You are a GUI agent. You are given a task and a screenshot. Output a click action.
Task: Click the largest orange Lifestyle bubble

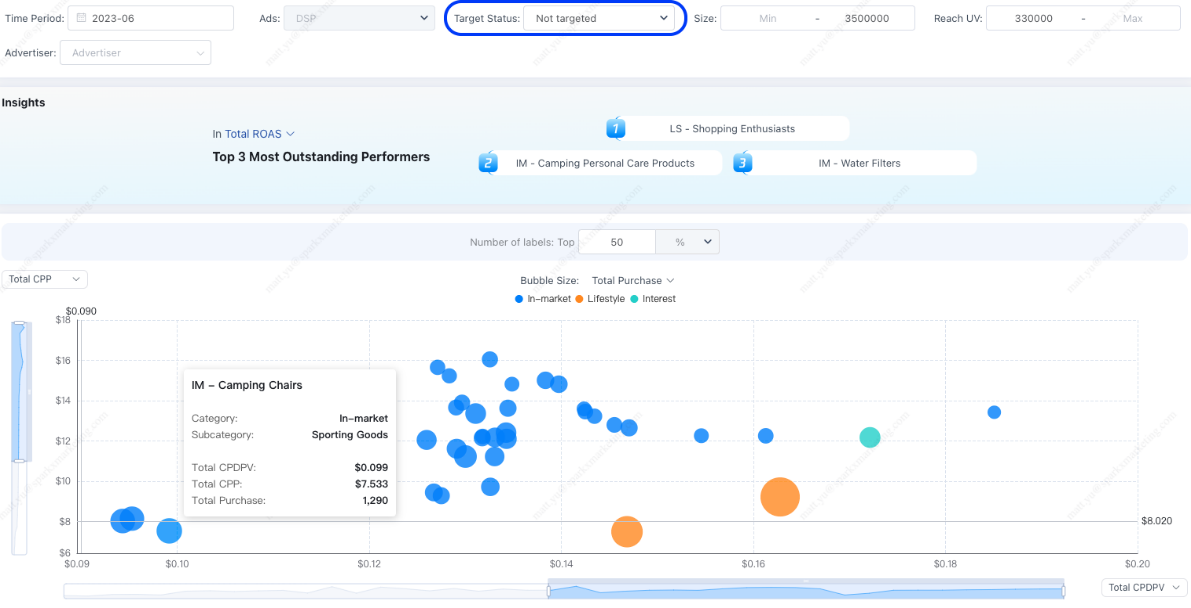point(780,497)
